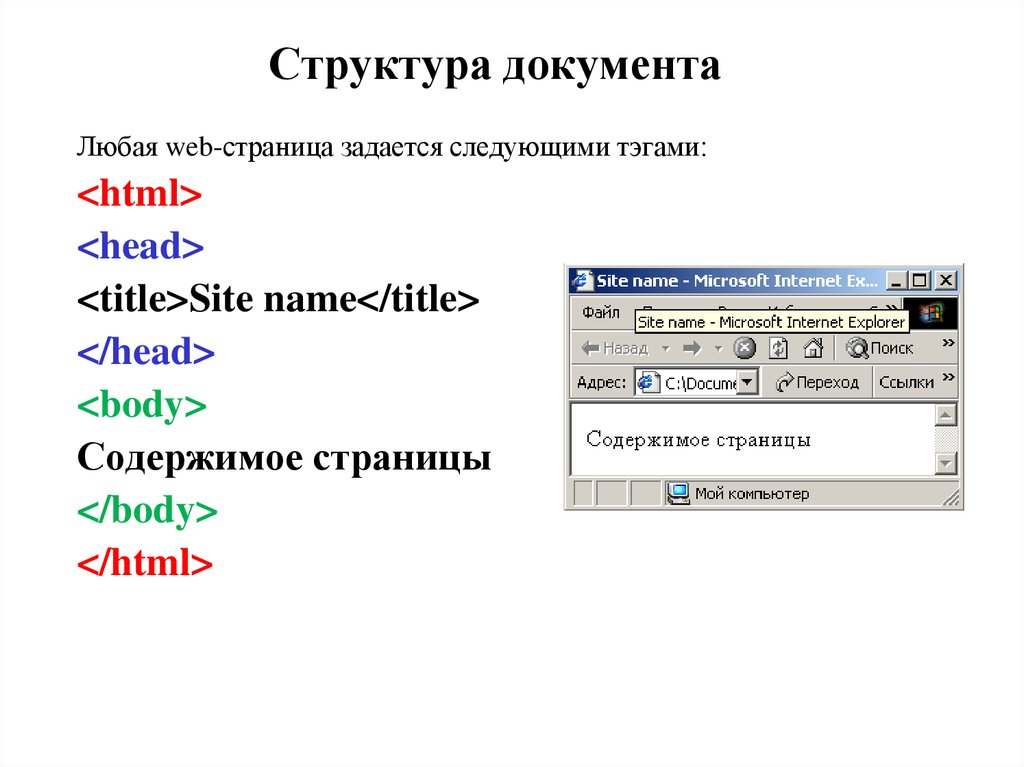Image resolution: width=1024 pixels, height=767 pixels.
Task: Click the Переход go button
Action: [x=817, y=383]
